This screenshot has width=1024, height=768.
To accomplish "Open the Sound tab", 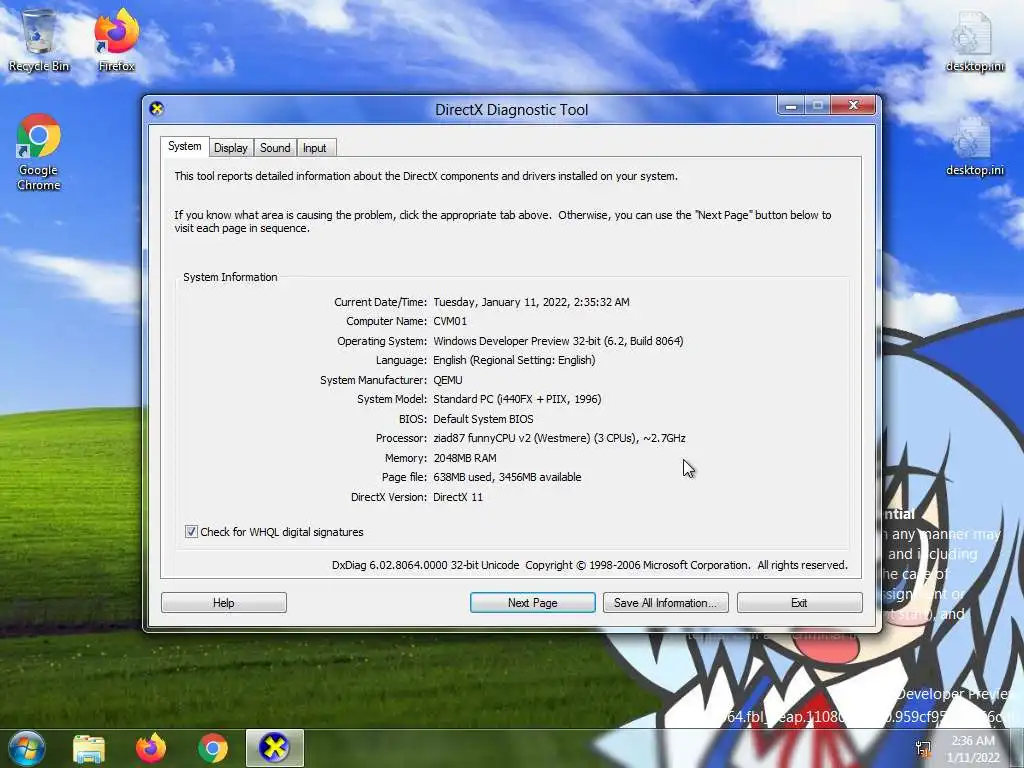I will (275, 148).
